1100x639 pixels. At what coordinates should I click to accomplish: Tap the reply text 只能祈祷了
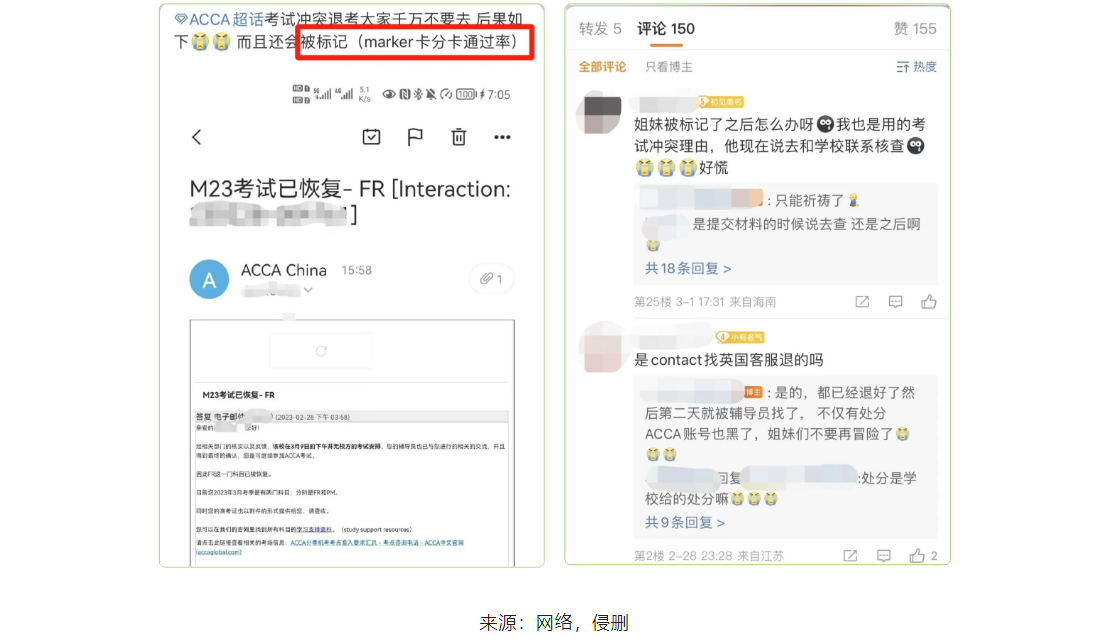pos(810,201)
